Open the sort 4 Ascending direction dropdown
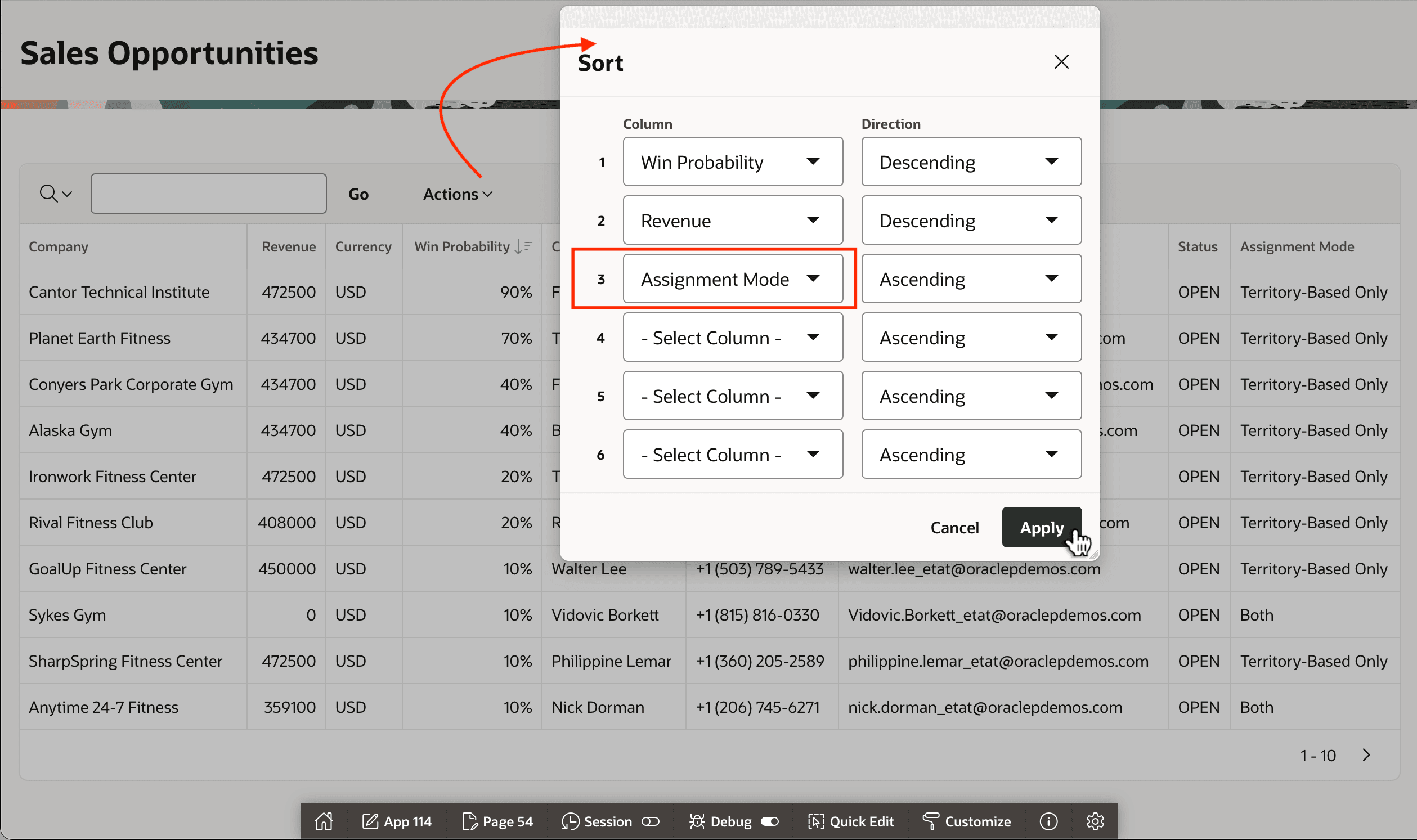1417x840 pixels. pos(971,338)
